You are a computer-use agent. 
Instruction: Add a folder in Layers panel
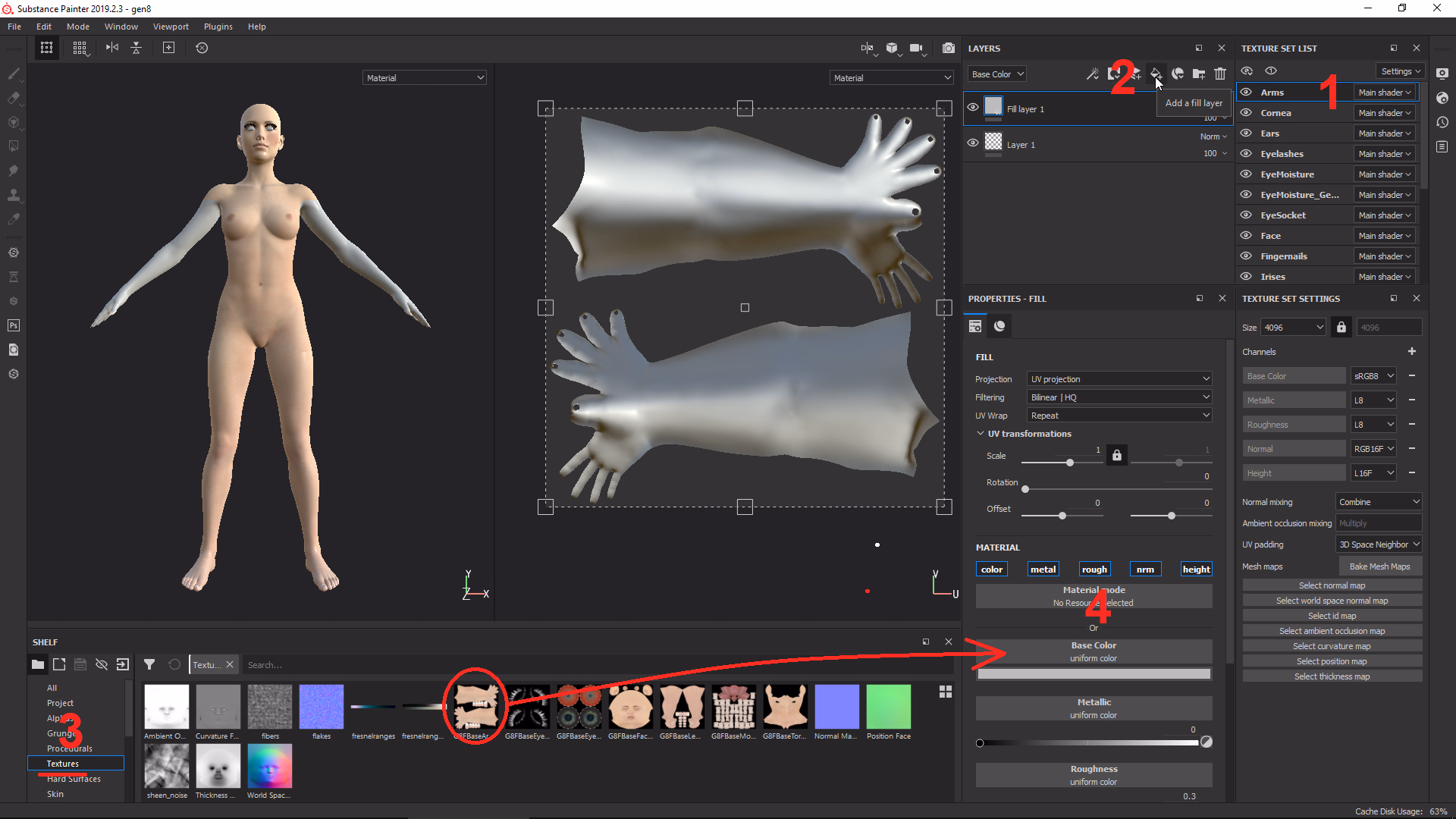(1199, 74)
